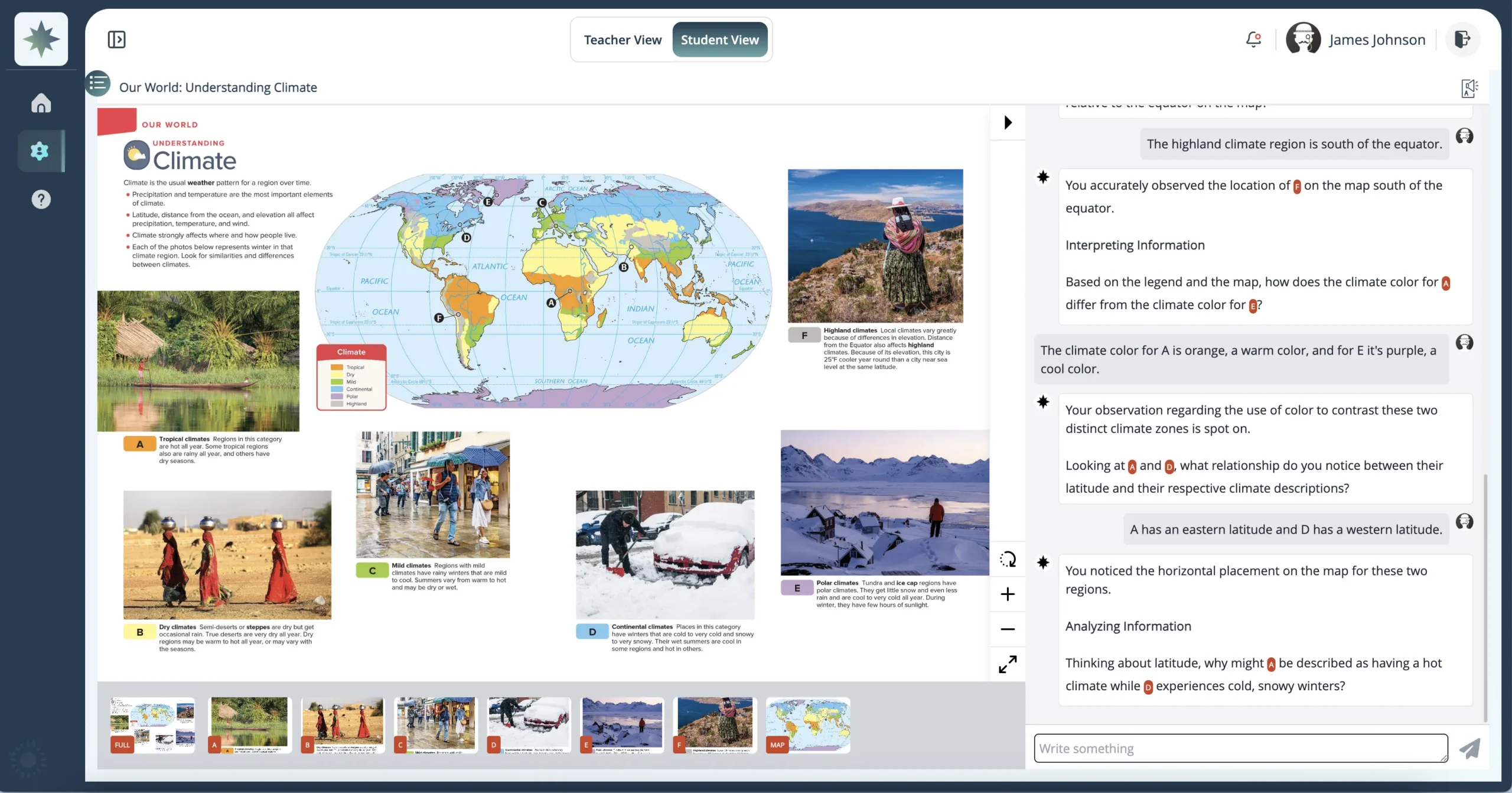Select the FULL page thumbnail
Image resolution: width=1512 pixels, height=793 pixels.
(152, 725)
